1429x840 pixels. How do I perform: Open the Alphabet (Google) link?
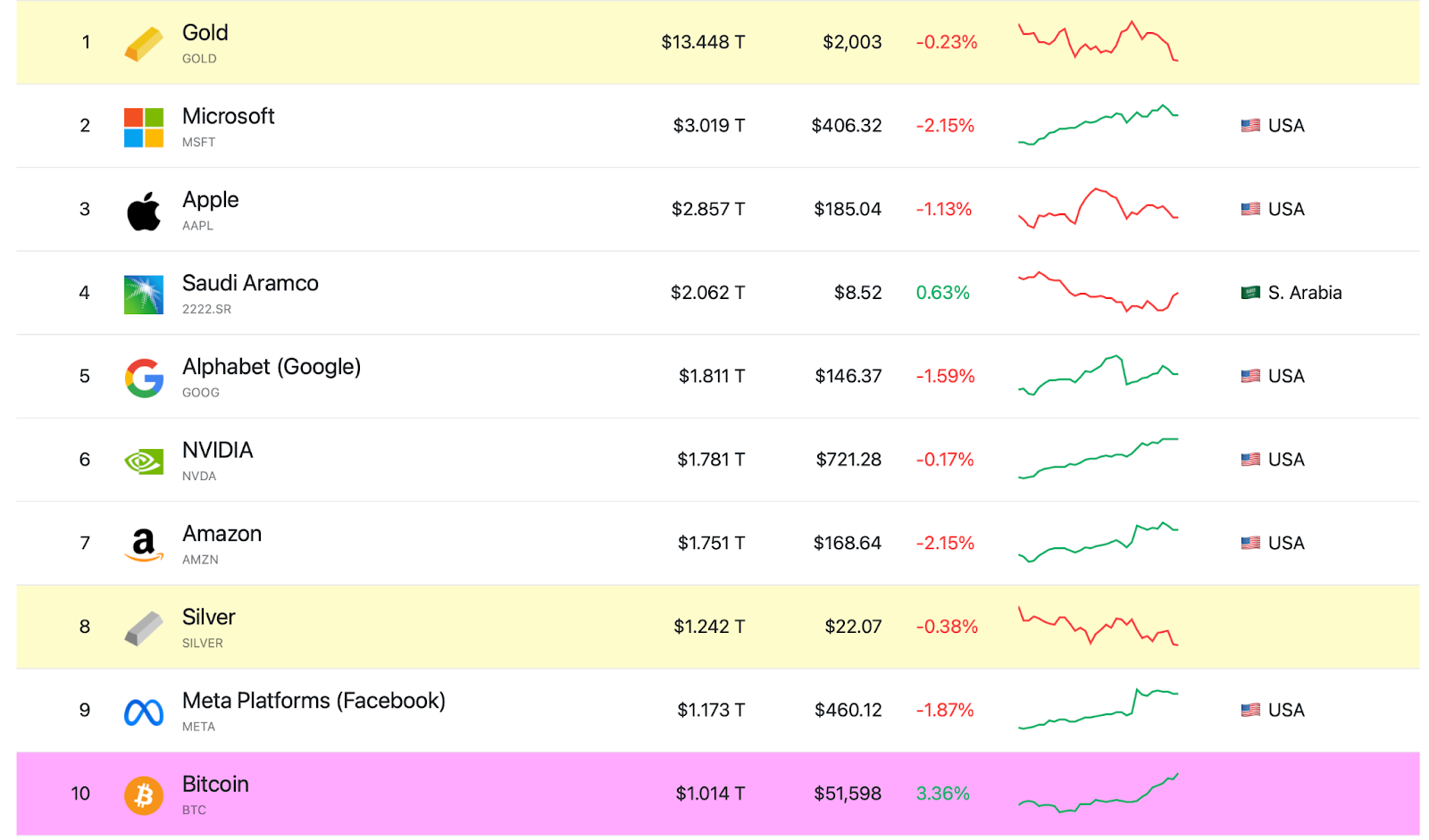click(272, 367)
